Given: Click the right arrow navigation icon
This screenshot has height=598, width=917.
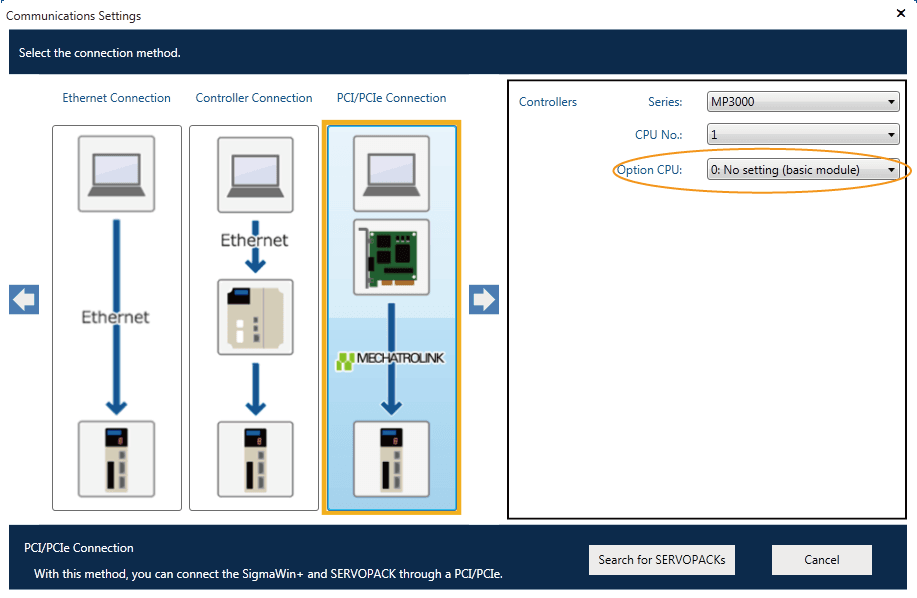Looking at the screenshot, I should click(484, 299).
